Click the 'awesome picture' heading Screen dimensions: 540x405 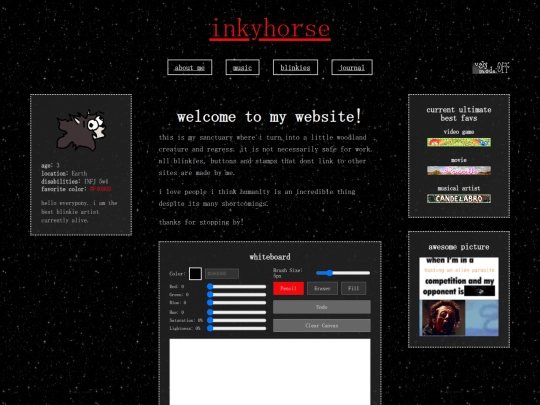click(x=459, y=247)
